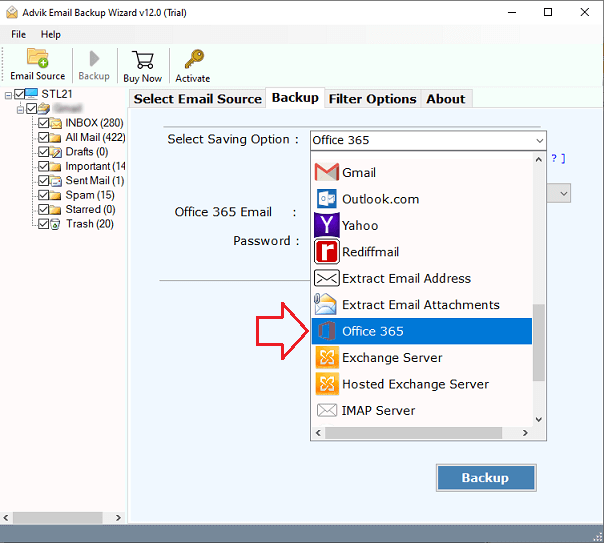This screenshot has width=604, height=543.
Task: Open the File menu
Action: click(18, 34)
